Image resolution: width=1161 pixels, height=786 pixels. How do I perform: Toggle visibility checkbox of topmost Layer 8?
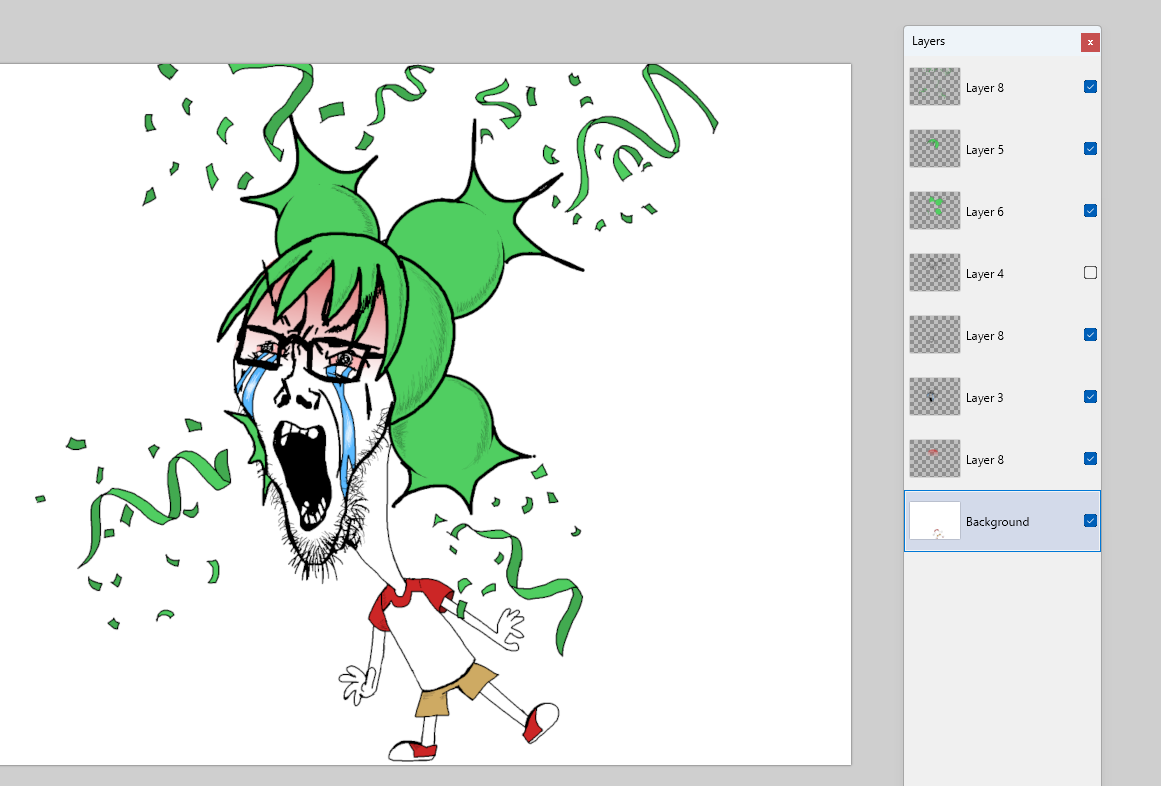pyautogui.click(x=1090, y=87)
